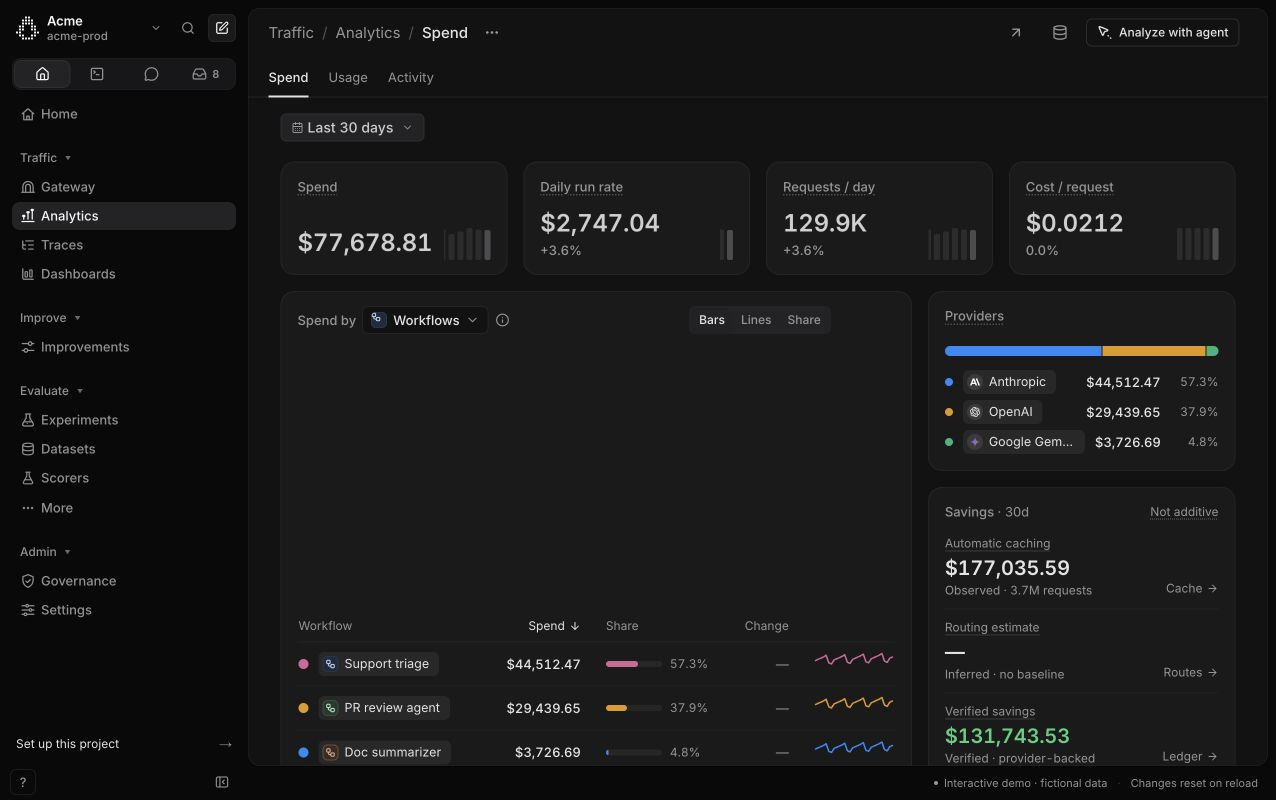1276x800 pixels.
Task: Open the inbox icon showing 8
Action: (x=206, y=74)
